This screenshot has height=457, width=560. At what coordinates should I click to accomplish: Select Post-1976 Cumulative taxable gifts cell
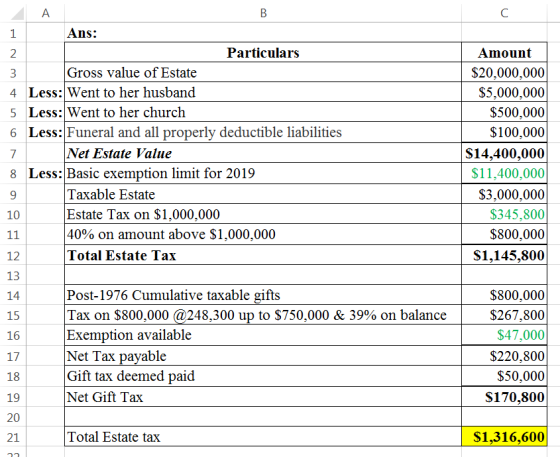(x=263, y=295)
